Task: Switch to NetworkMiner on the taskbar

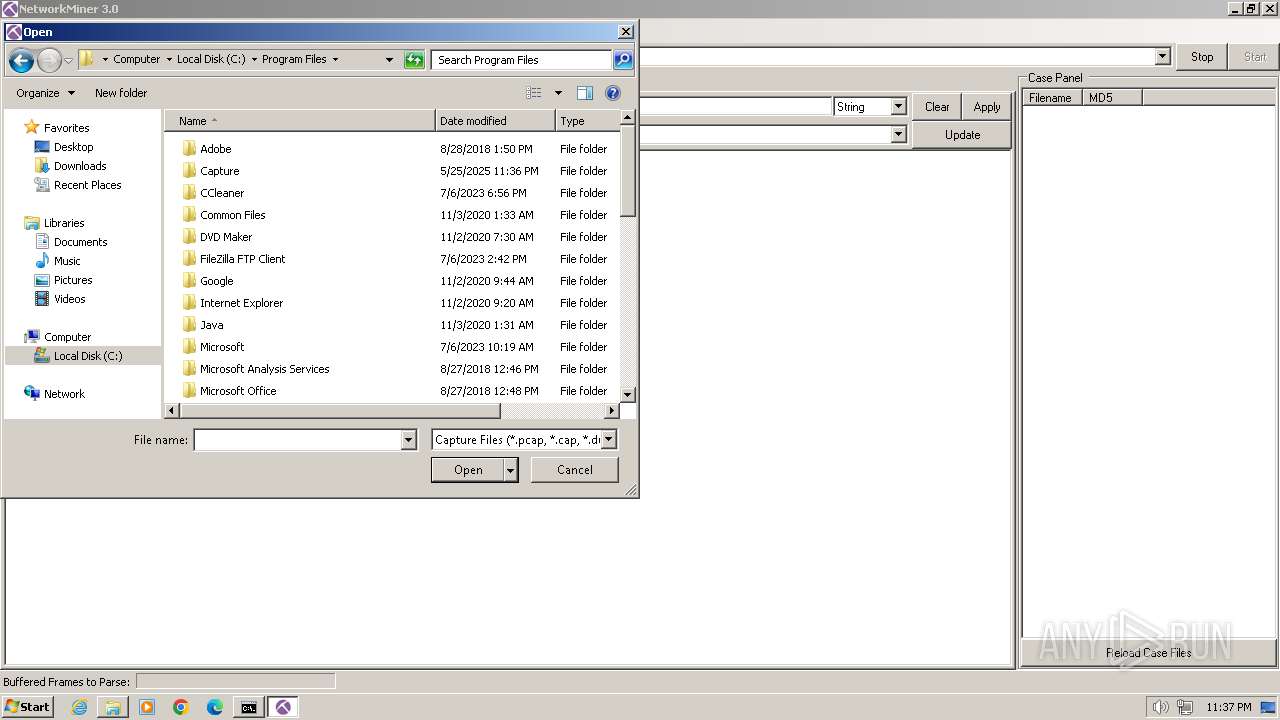Action: pos(283,707)
